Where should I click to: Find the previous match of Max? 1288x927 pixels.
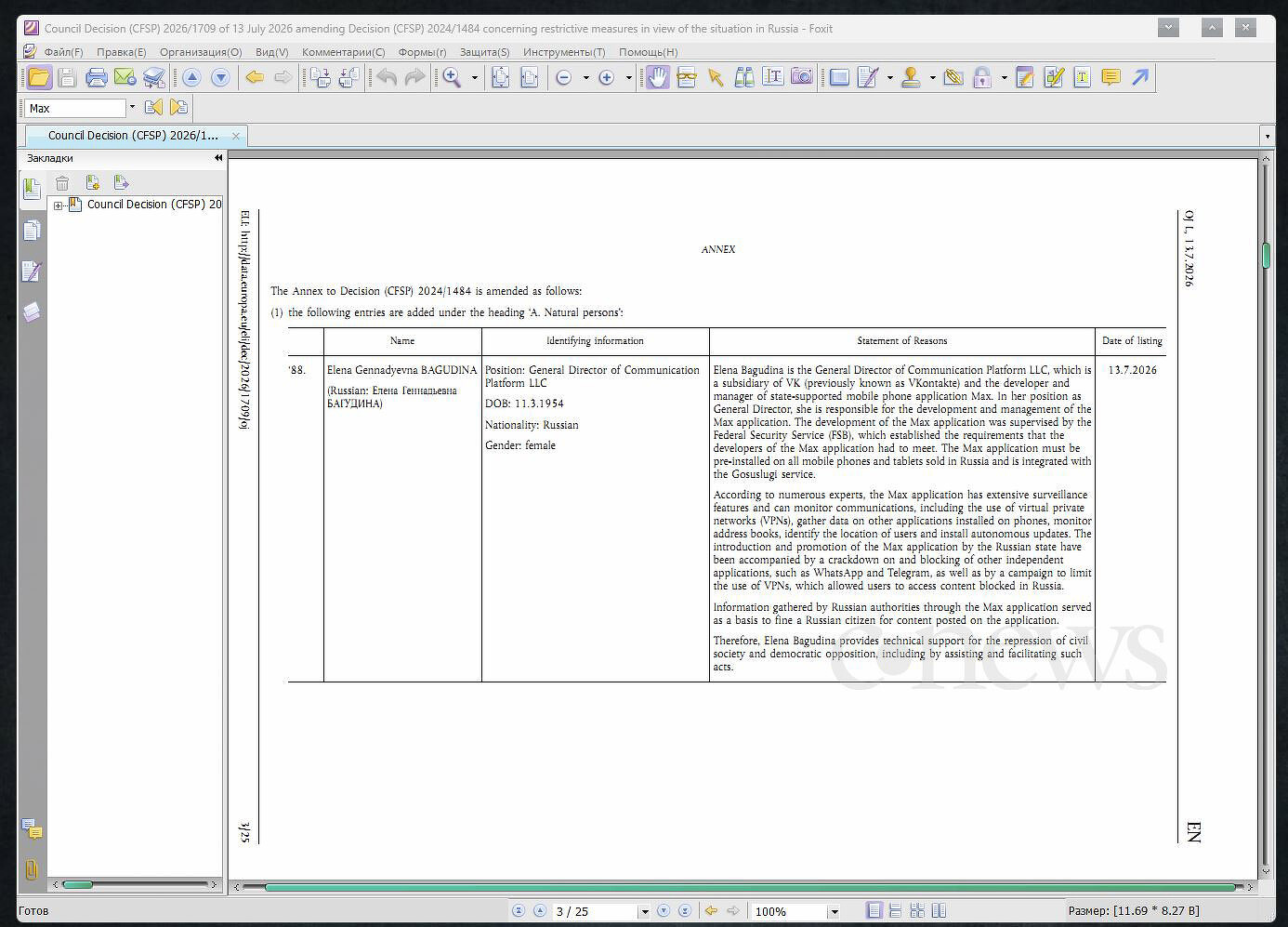click(x=153, y=108)
